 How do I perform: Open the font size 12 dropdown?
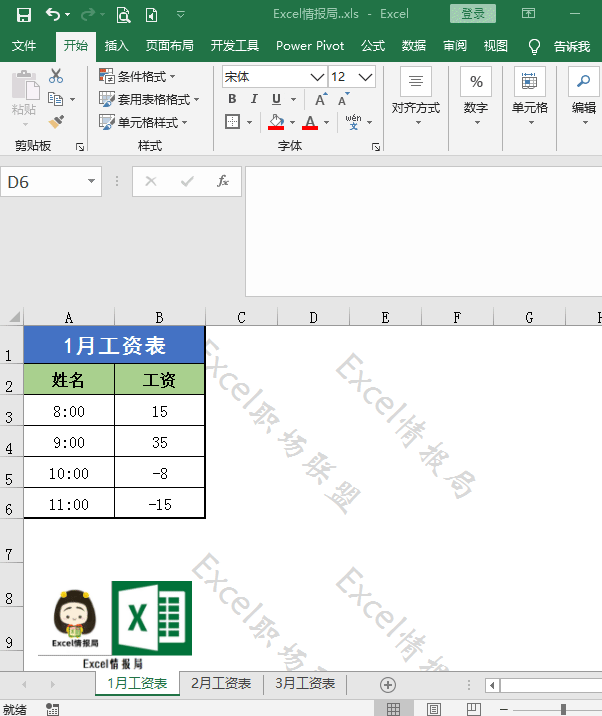coord(365,77)
